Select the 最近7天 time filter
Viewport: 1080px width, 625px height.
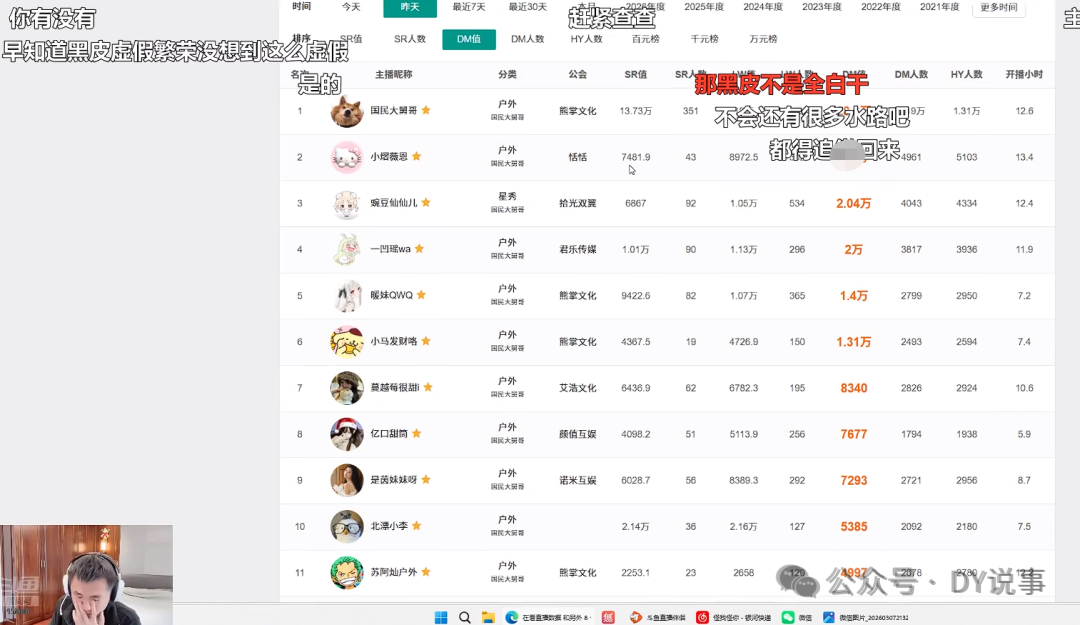[469, 7]
